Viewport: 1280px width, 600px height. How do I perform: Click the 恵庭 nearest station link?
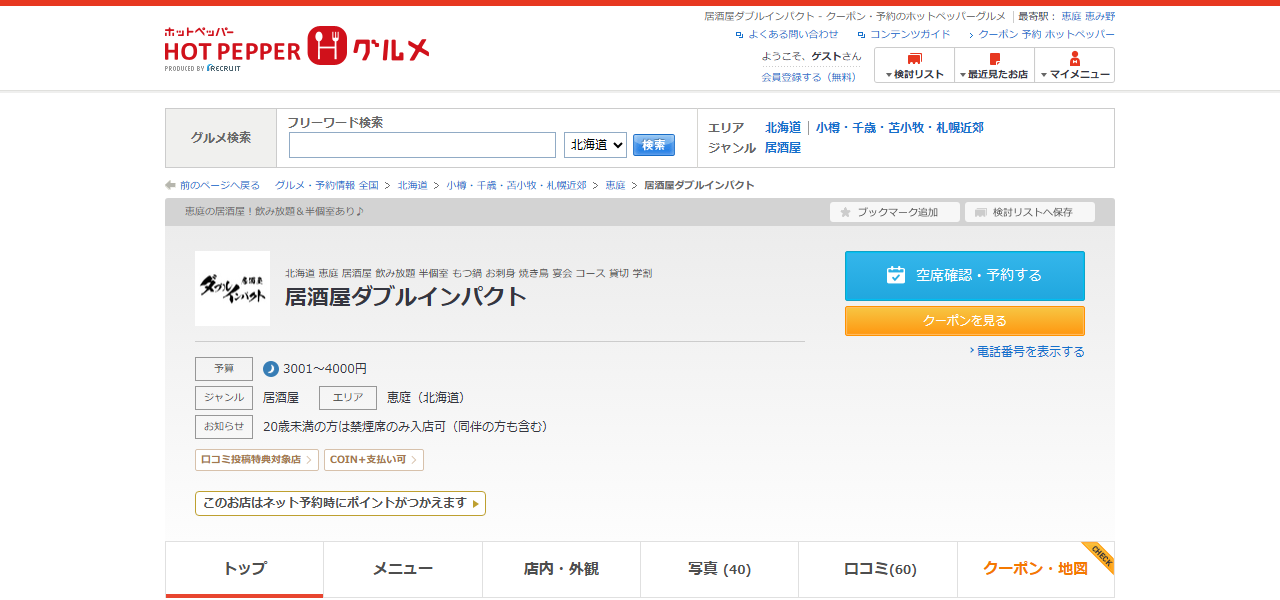point(1071,16)
